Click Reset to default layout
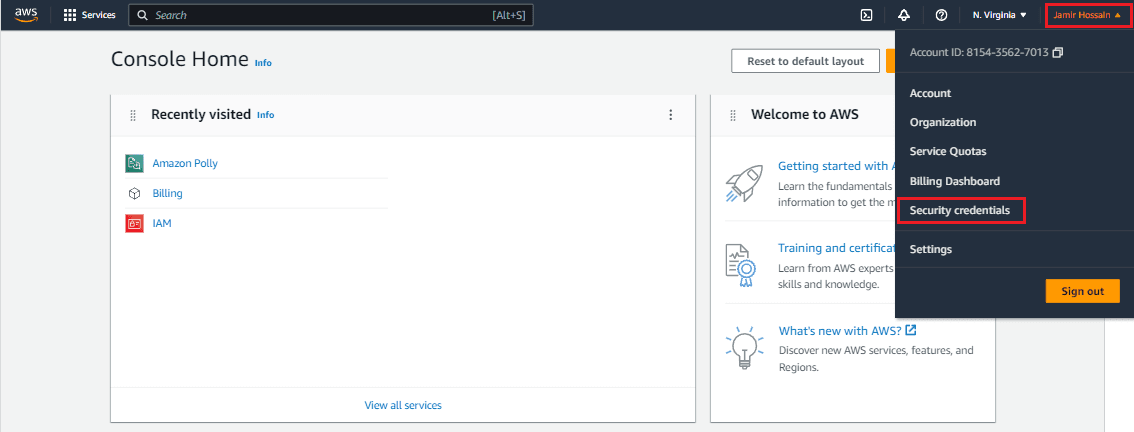The image size is (1134, 432). [x=805, y=61]
